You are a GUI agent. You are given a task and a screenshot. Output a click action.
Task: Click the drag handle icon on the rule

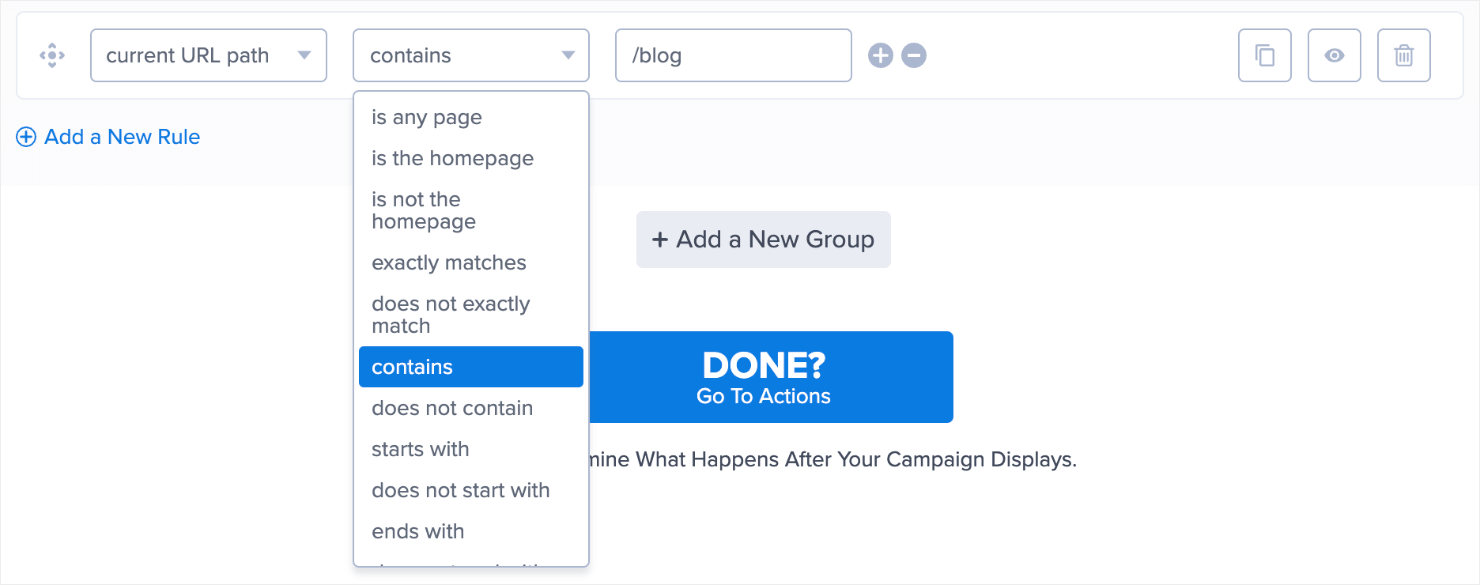tap(52, 56)
